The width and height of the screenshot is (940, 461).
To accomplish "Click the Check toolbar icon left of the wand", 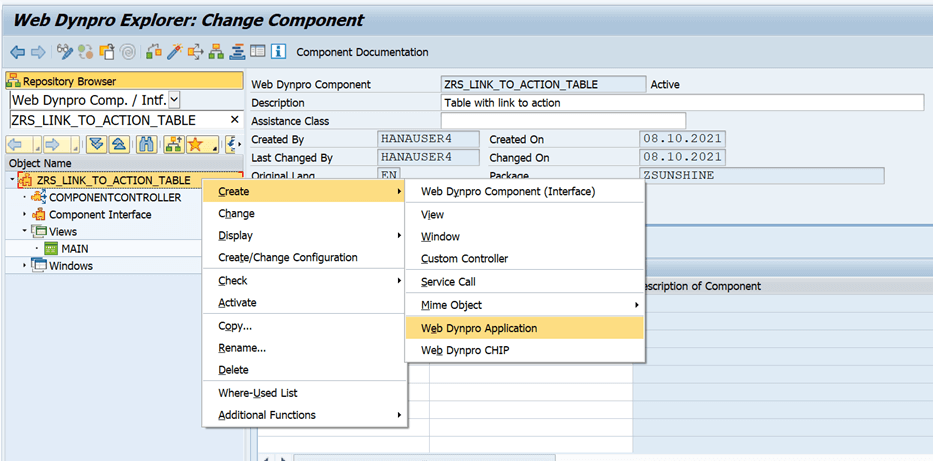I will coord(154,52).
